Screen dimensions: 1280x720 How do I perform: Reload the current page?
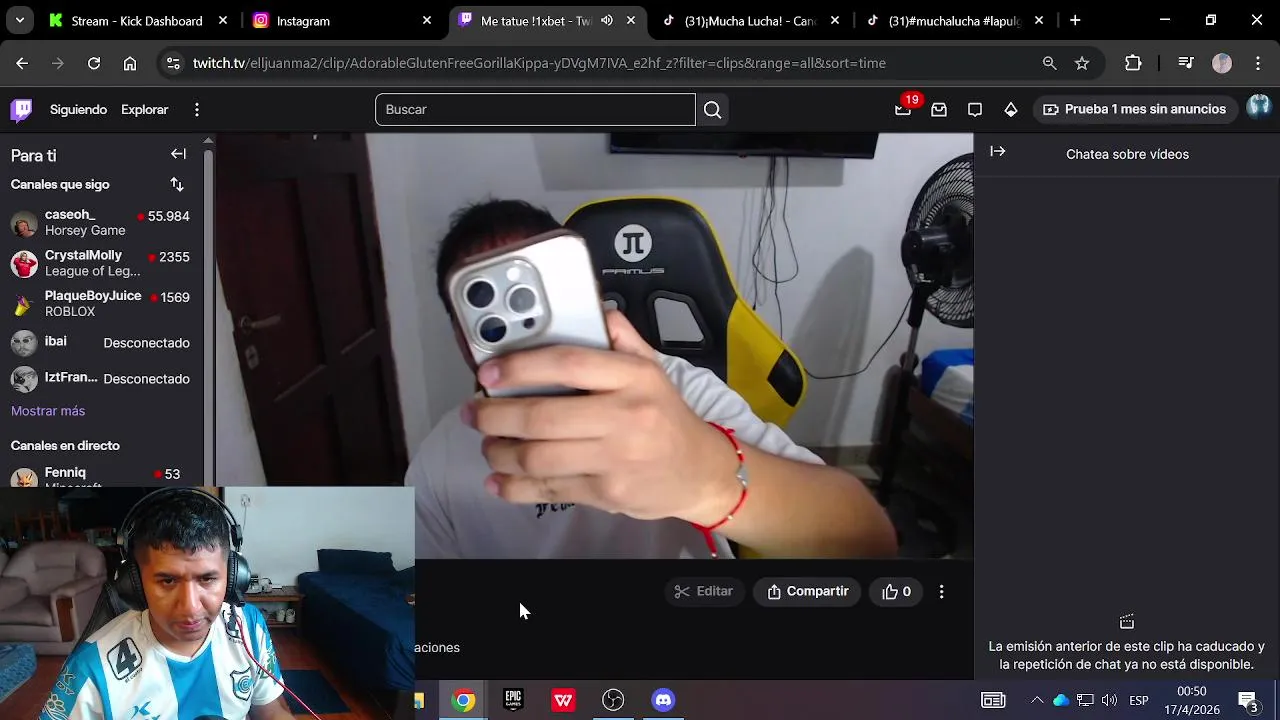pyautogui.click(x=94, y=63)
